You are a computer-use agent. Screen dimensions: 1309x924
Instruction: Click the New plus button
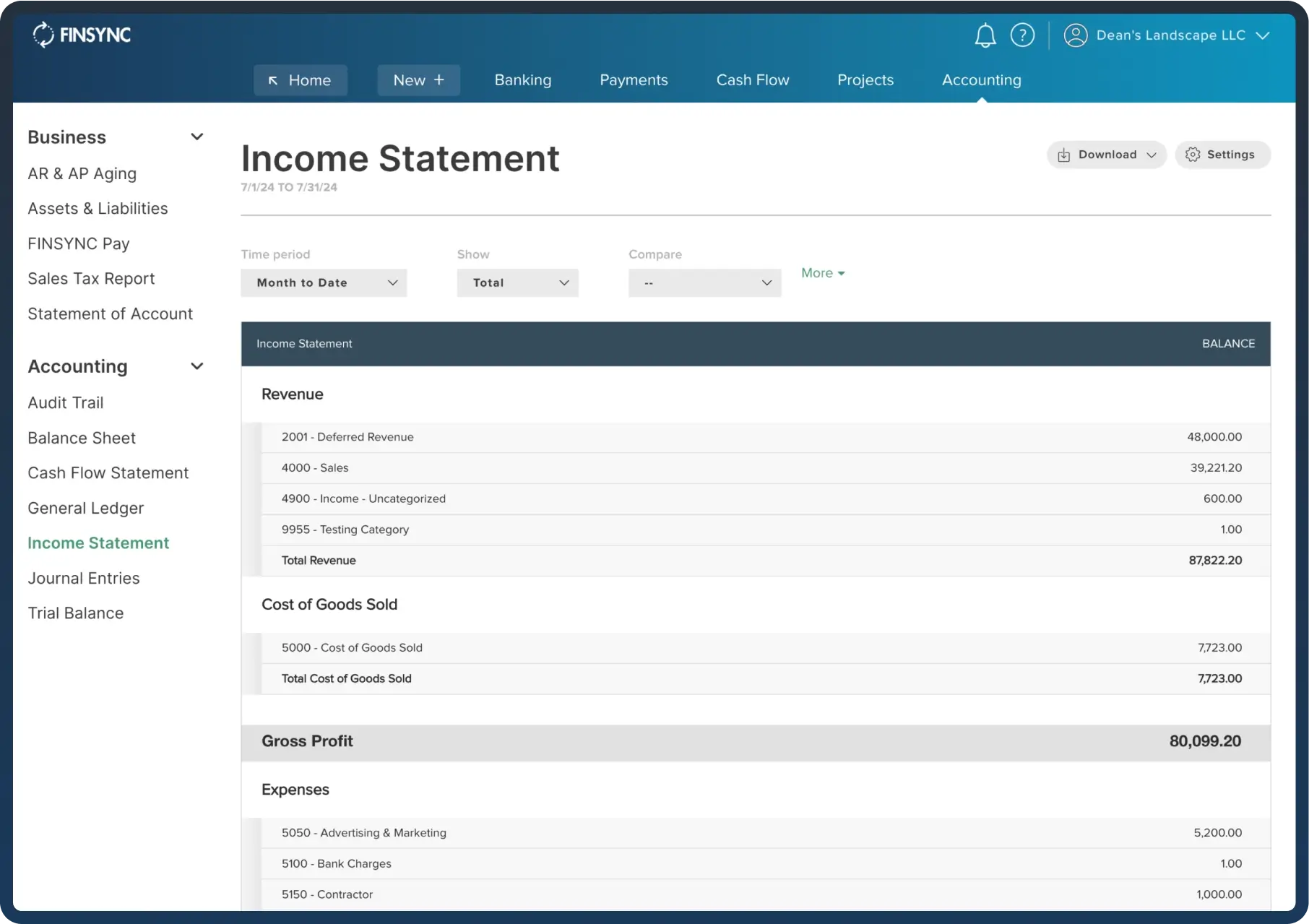click(x=418, y=80)
